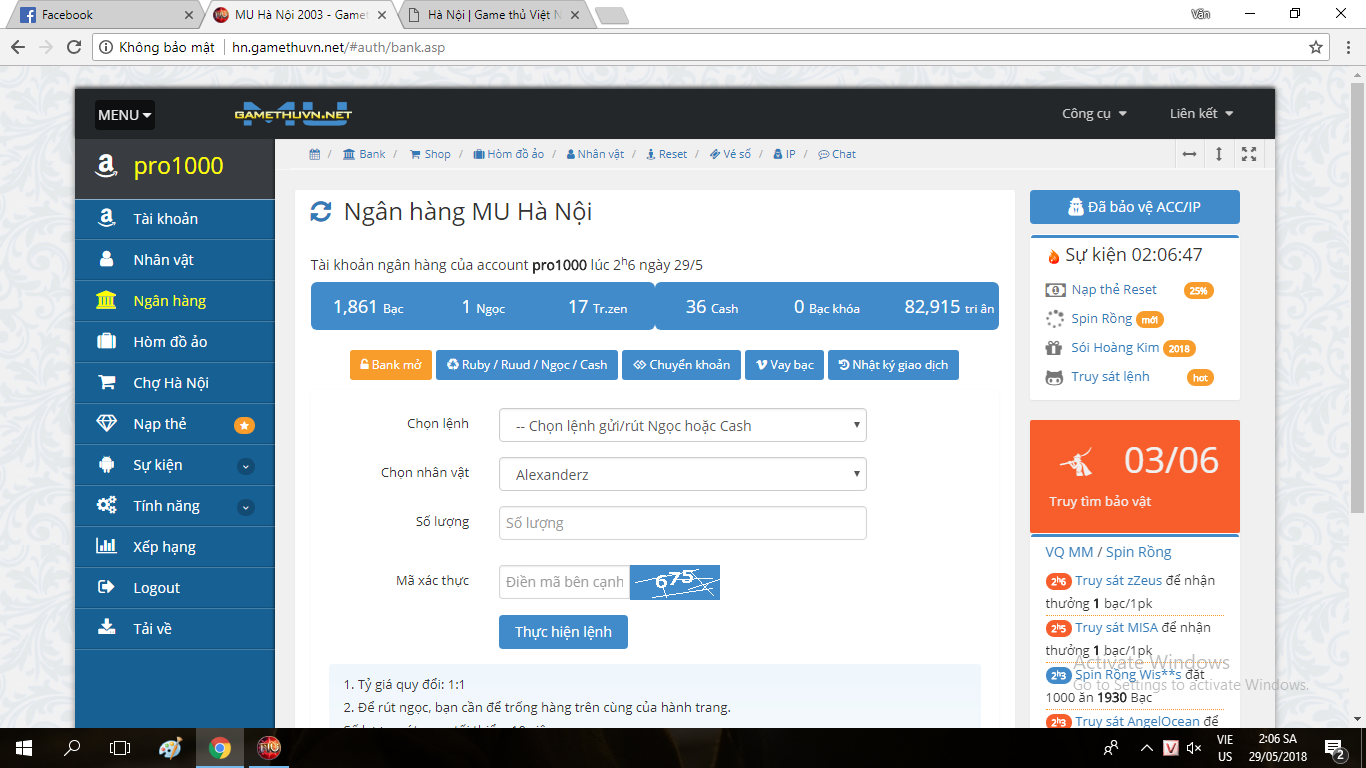Open Spin Rồng event link
The height and width of the screenshot is (768, 1366).
pos(1102,319)
